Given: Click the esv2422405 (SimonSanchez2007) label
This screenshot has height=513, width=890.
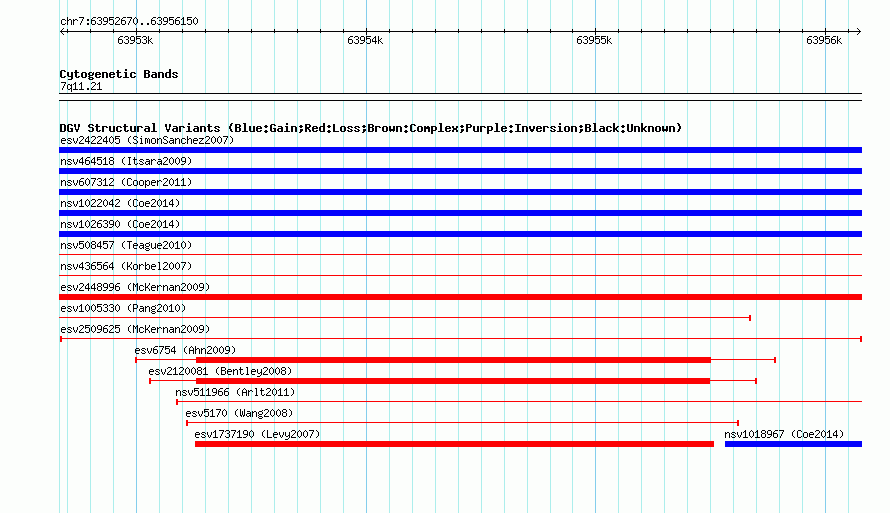Looking at the screenshot, I should pos(147,140).
